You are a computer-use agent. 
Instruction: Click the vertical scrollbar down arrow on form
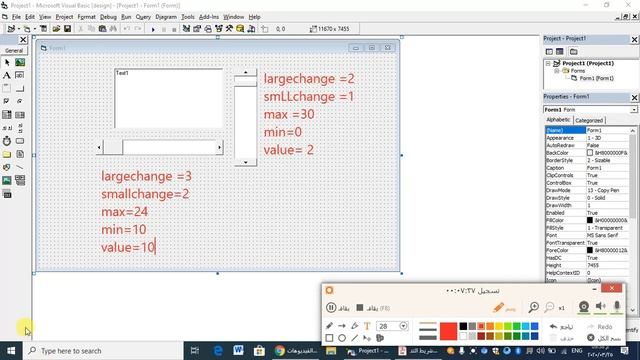pyautogui.click(x=245, y=162)
